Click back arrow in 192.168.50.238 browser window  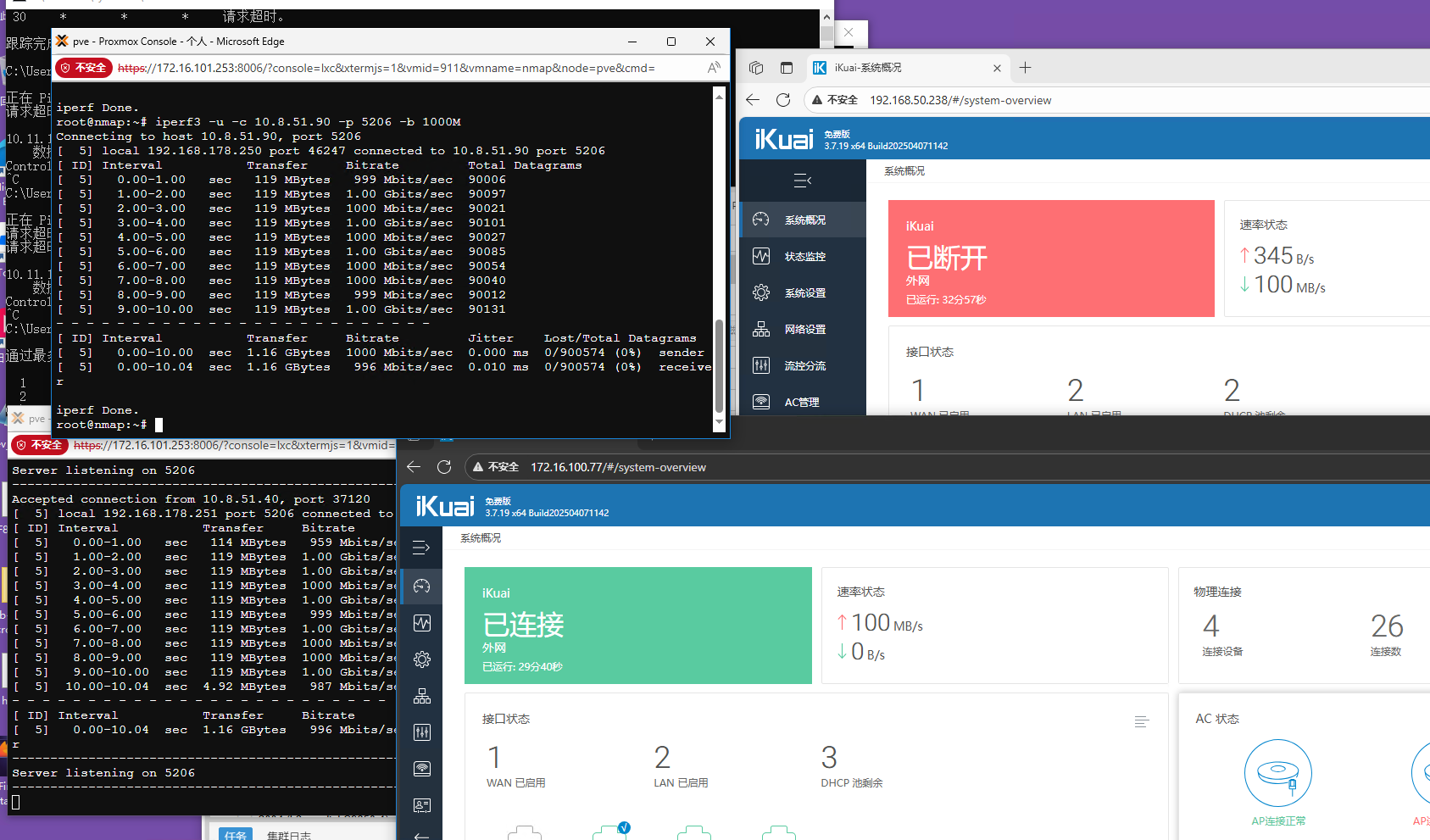(753, 100)
